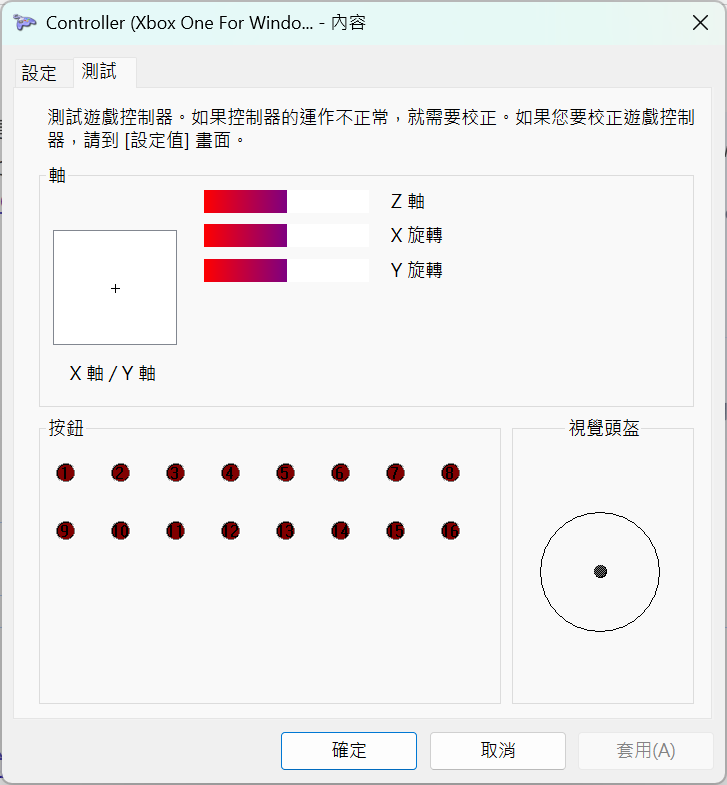Click button indicator number 4
727x785 pixels.
(231, 473)
